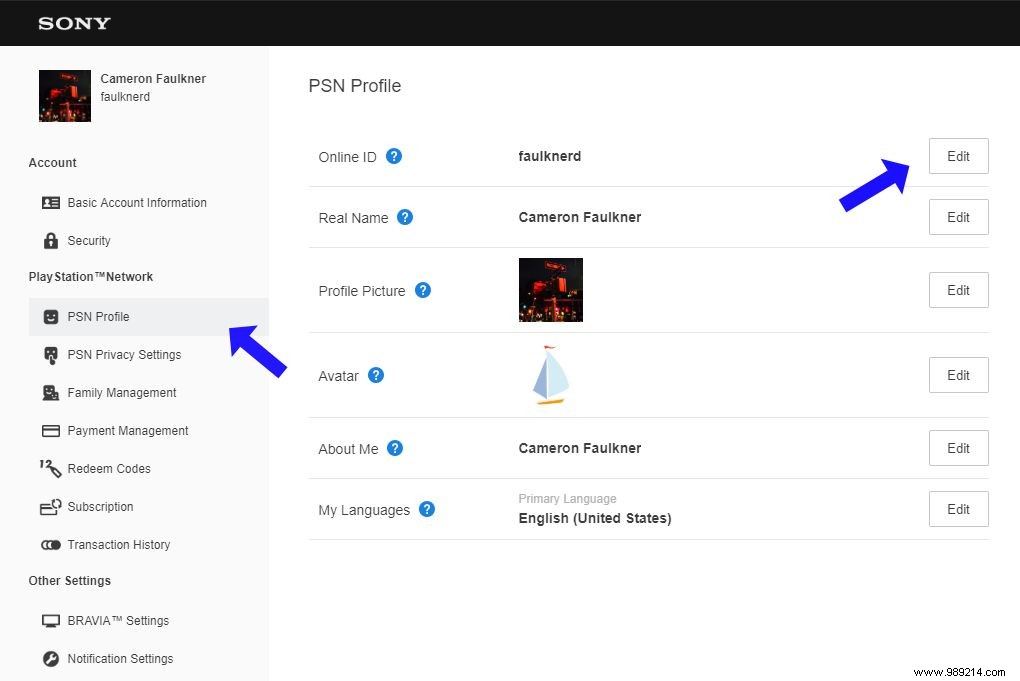
Task: Edit the About Me description
Action: [957, 448]
